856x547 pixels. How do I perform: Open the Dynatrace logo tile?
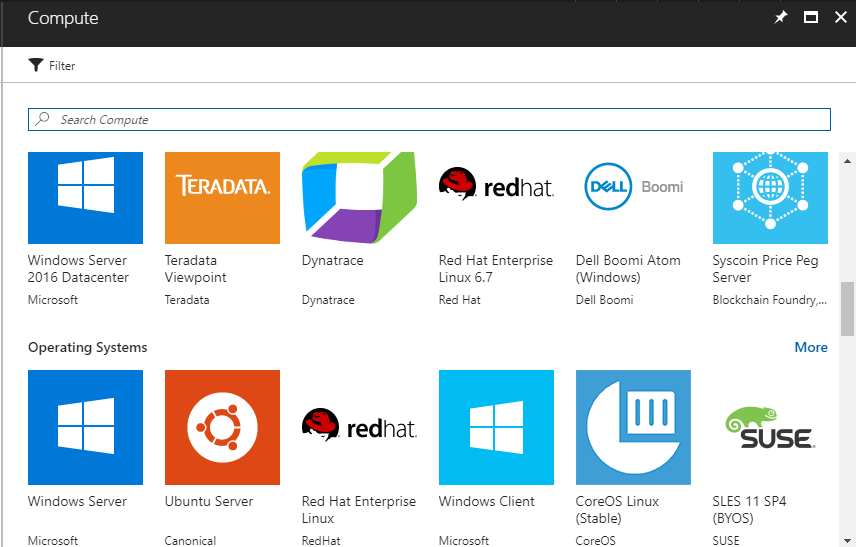pyautogui.click(x=359, y=198)
